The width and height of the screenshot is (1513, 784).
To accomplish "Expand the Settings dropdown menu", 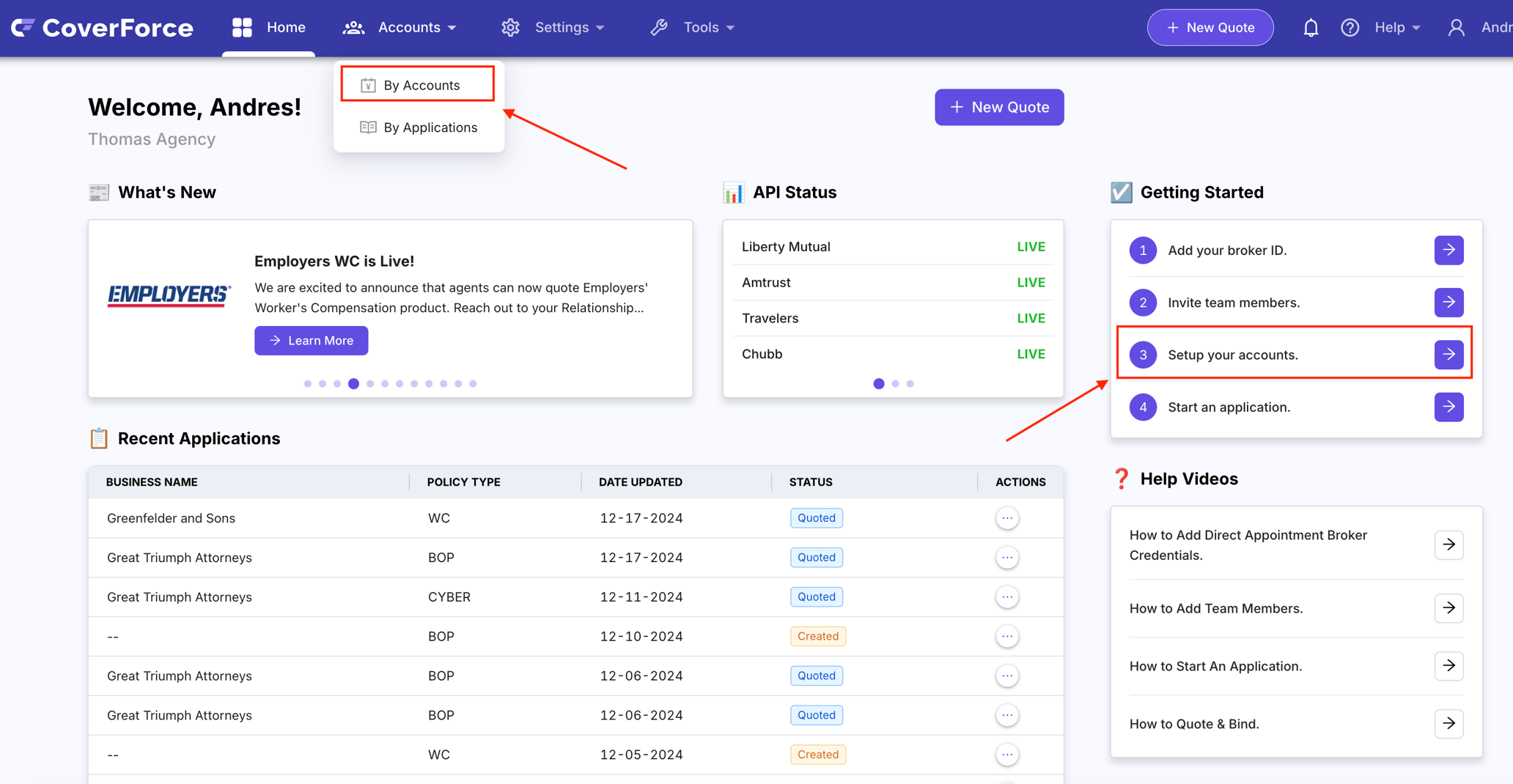I will click(553, 28).
